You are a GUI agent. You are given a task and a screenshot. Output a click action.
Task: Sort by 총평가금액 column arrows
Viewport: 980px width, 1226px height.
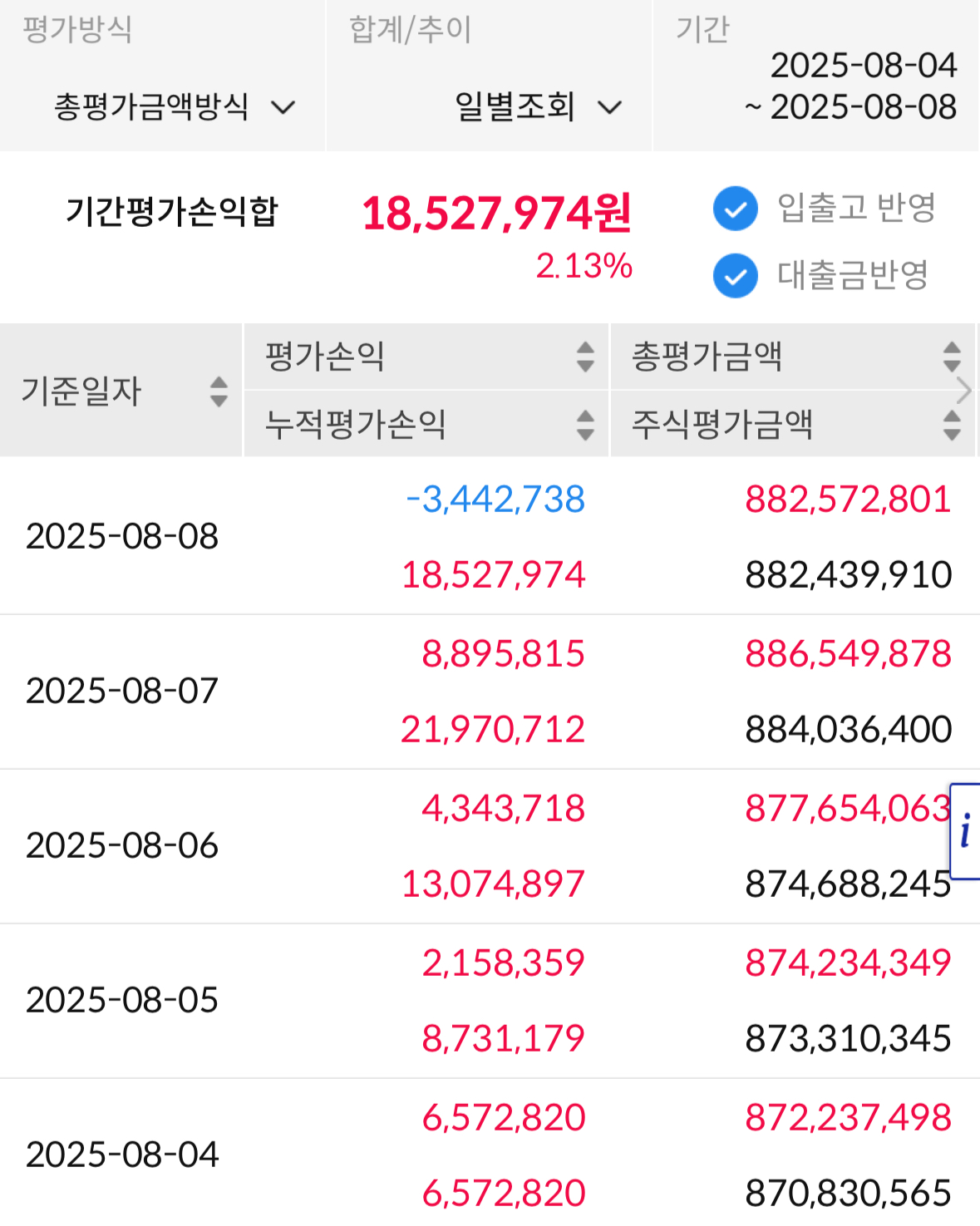[952, 357]
